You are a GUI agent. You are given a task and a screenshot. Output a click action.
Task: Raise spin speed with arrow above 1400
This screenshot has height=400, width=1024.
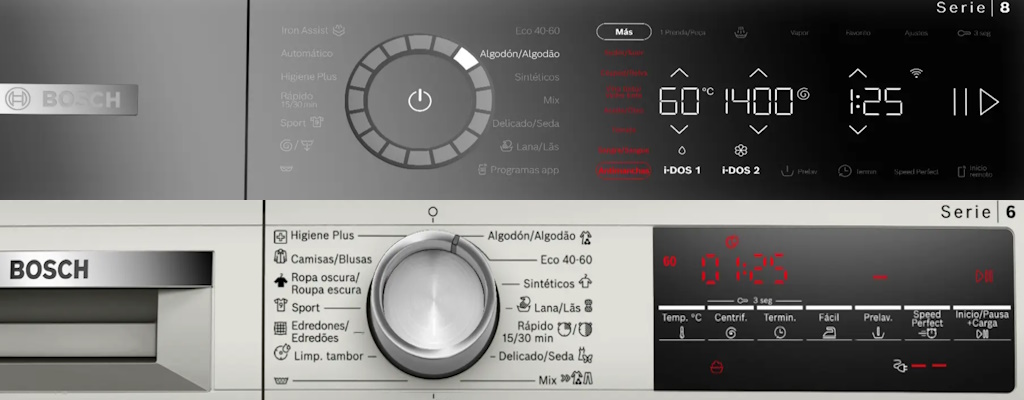(x=758, y=73)
